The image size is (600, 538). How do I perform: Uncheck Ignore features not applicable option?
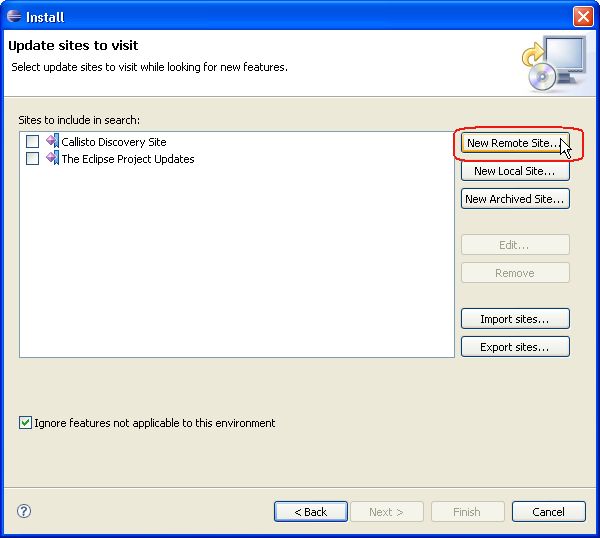26,423
